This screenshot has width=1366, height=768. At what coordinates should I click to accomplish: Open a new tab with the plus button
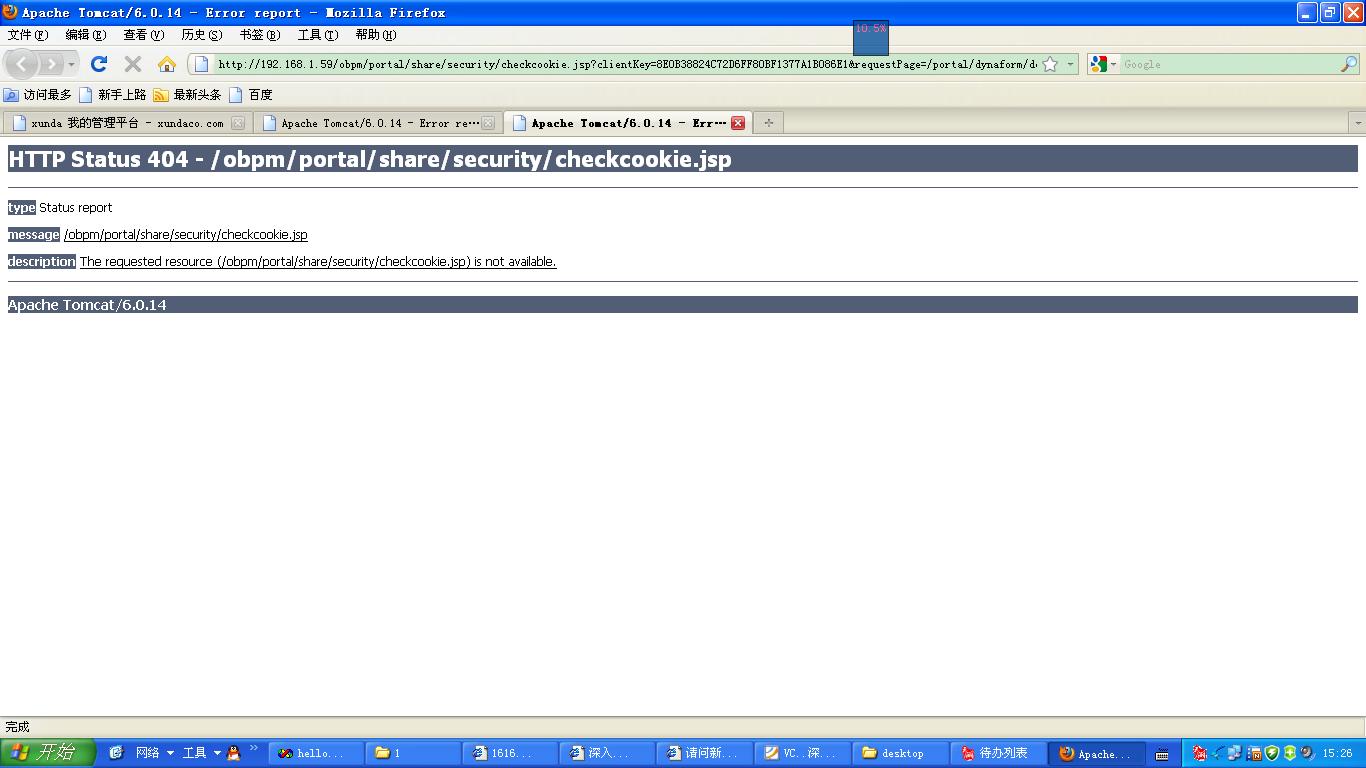[x=768, y=123]
